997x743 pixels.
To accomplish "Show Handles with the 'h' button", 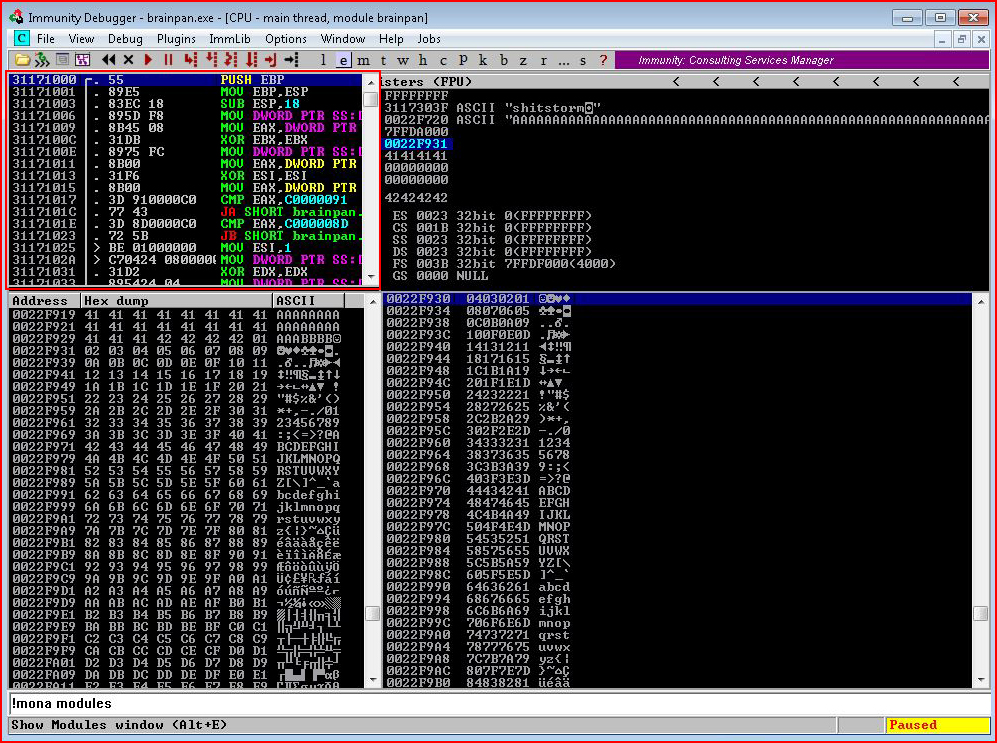I will pos(423,60).
